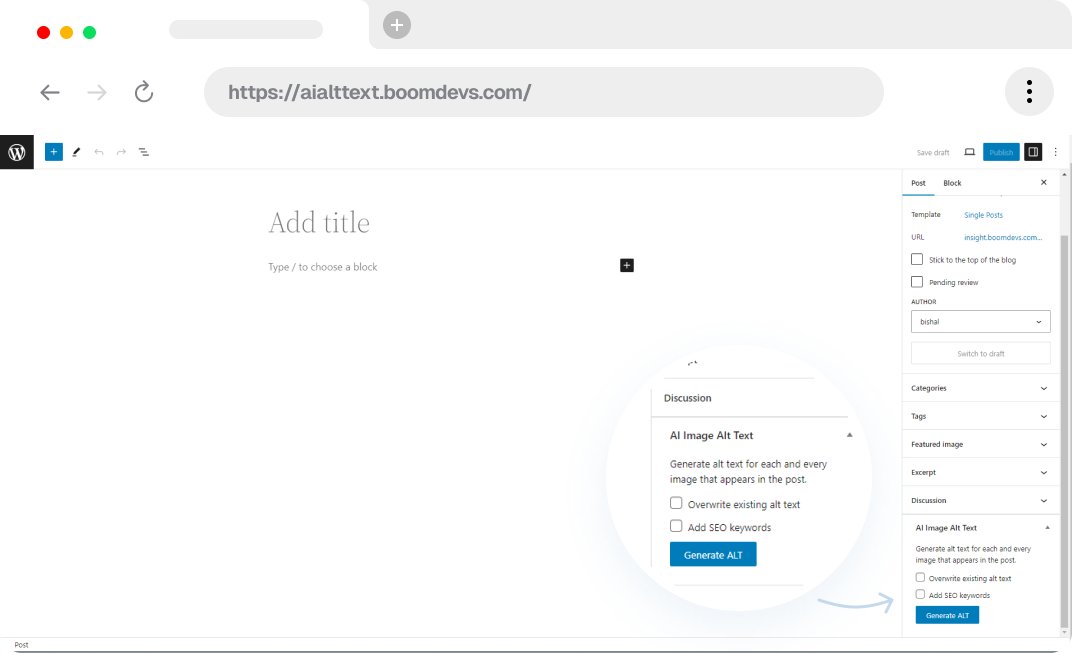Select the Post tab in sidebar
The image size is (1072, 653).
(x=918, y=183)
